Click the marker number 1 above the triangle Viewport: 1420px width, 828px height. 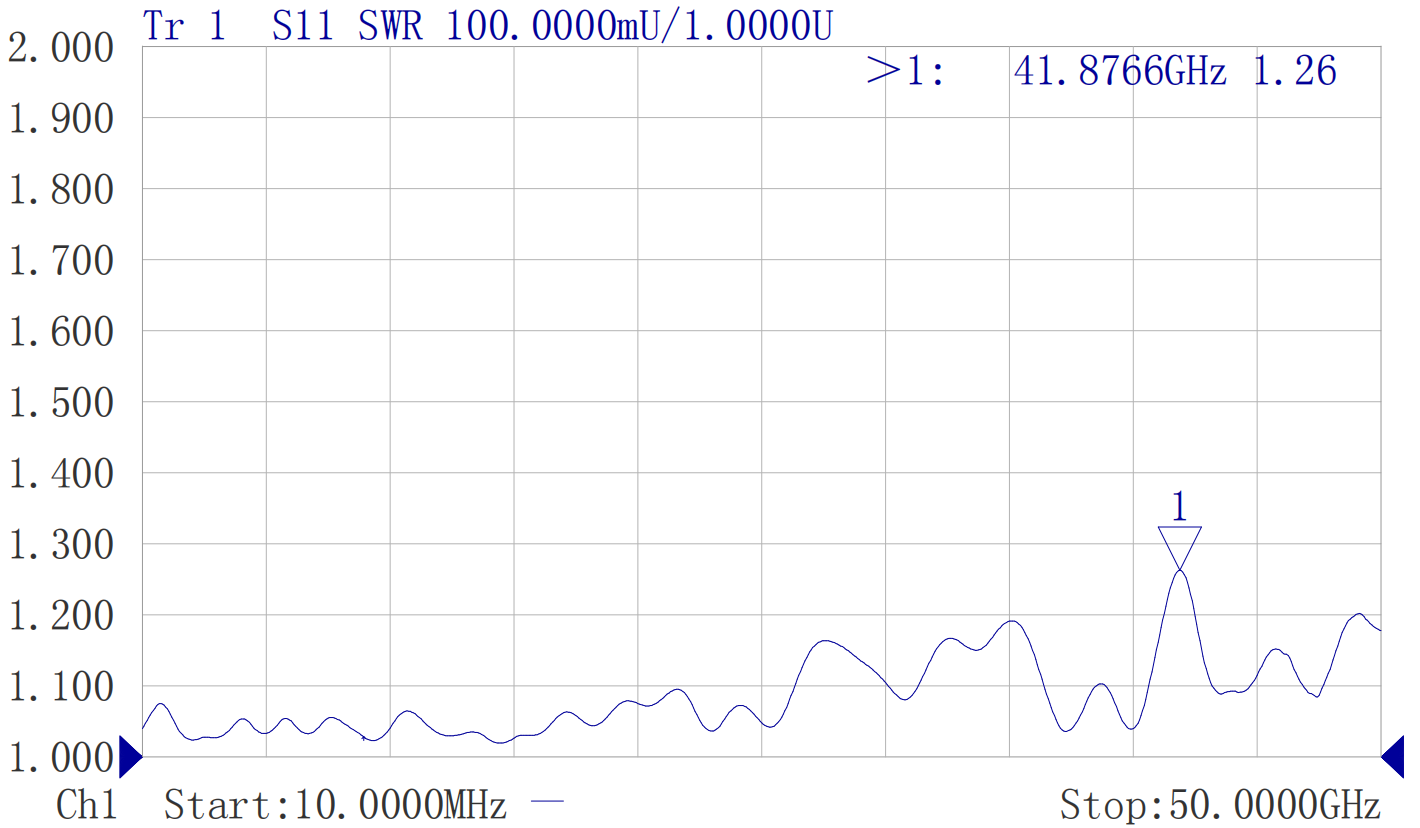1180,508
